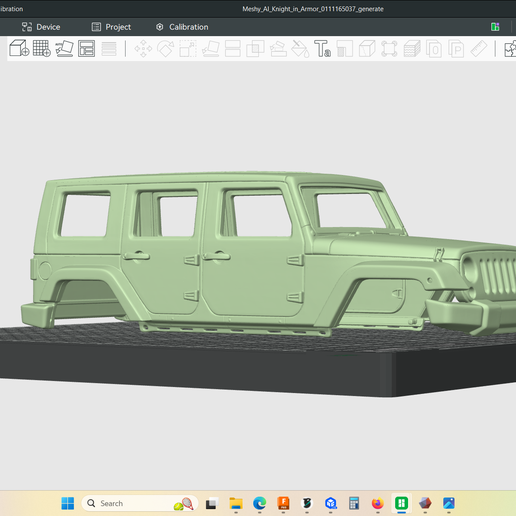Select the Measure ruler tool
The image size is (516, 516).
pyautogui.click(x=479, y=49)
